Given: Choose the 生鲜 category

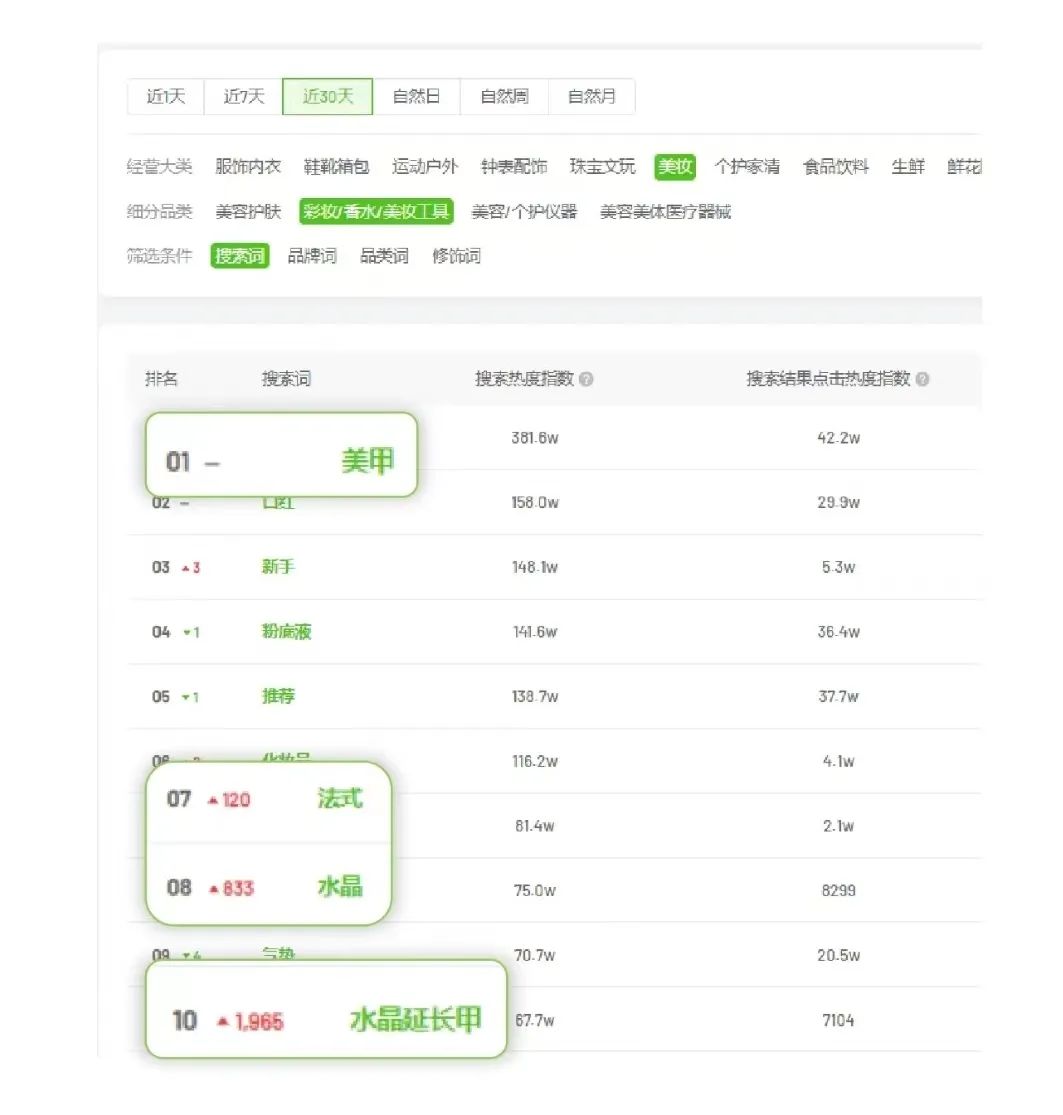Looking at the screenshot, I should pyautogui.click(x=908, y=166).
